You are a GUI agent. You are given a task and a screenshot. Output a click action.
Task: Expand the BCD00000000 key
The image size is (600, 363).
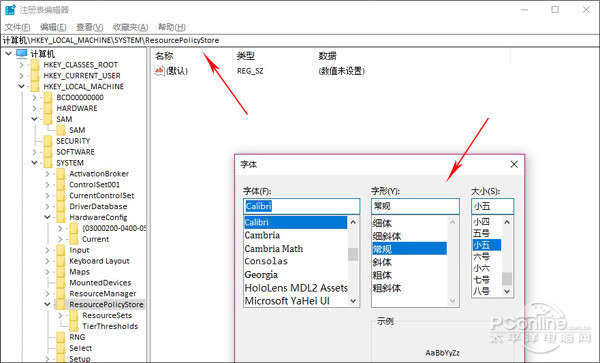[x=34, y=98]
